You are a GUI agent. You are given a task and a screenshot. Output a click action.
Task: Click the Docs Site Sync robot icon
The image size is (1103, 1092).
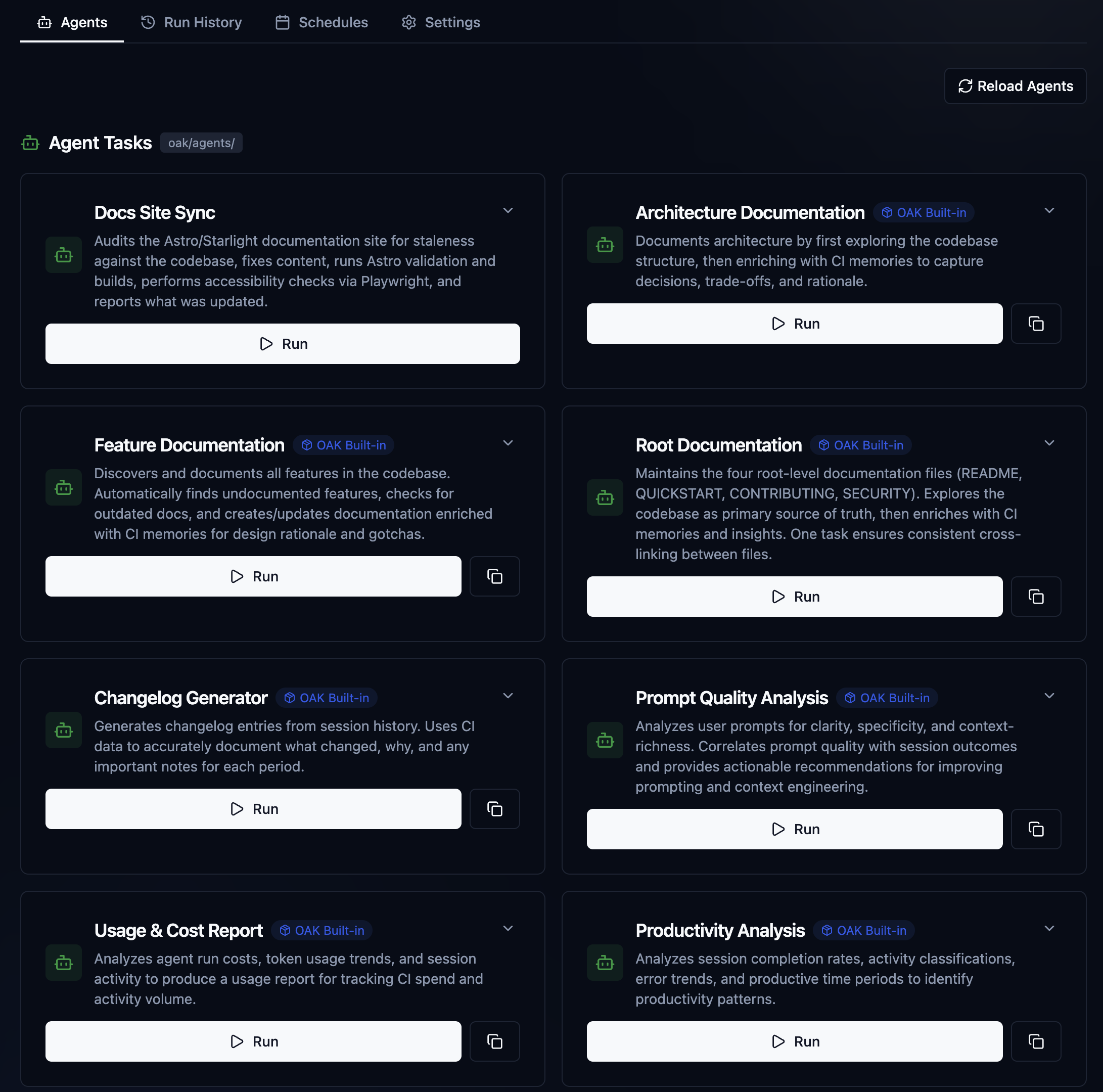(63, 255)
